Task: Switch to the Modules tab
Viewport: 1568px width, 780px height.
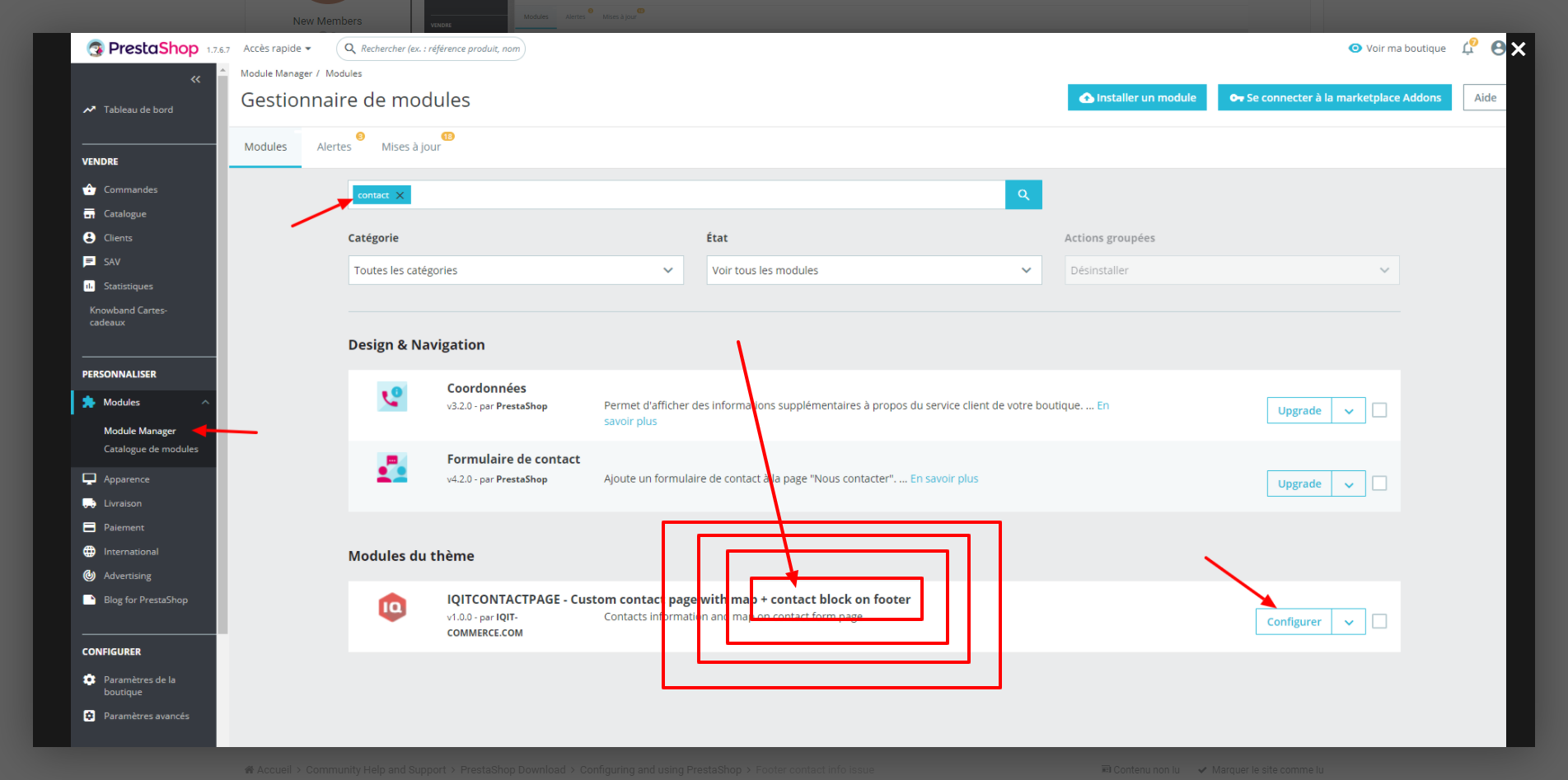Action: pyautogui.click(x=265, y=147)
